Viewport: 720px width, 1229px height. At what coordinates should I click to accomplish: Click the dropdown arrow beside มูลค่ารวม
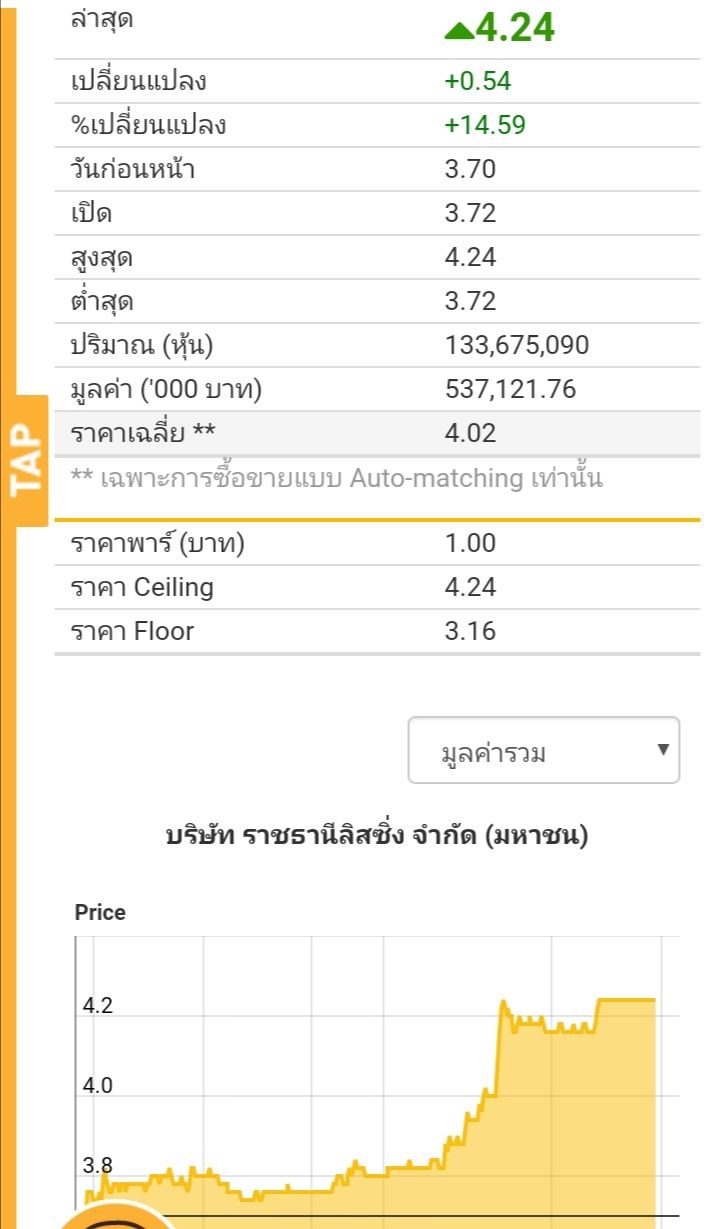(x=662, y=749)
